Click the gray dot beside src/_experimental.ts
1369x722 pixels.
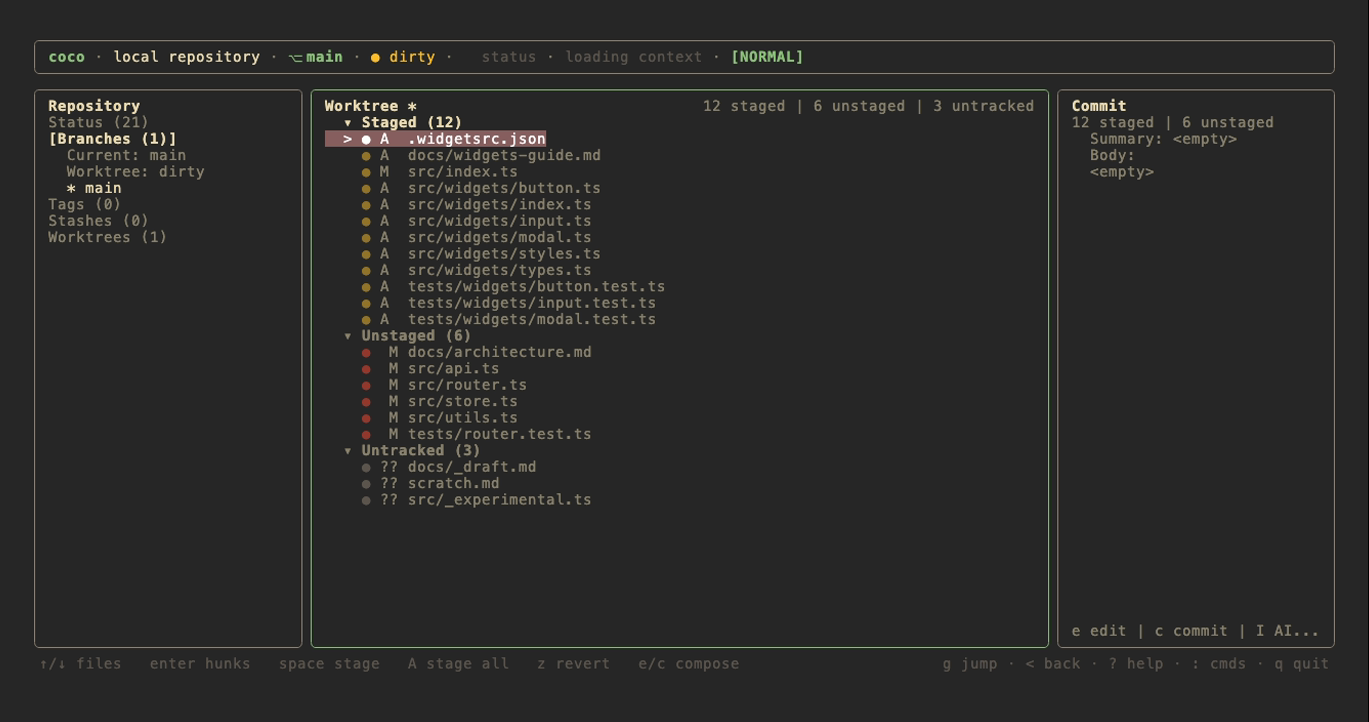pyautogui.click(x=366, y=500)
